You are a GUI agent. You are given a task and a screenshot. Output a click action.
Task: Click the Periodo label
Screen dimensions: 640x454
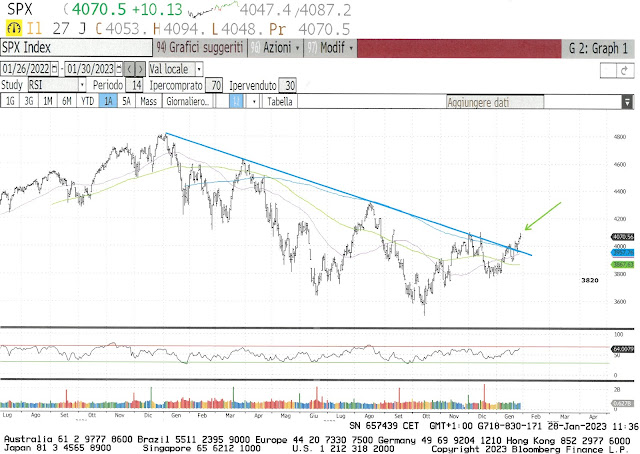(x=107, y=85)
